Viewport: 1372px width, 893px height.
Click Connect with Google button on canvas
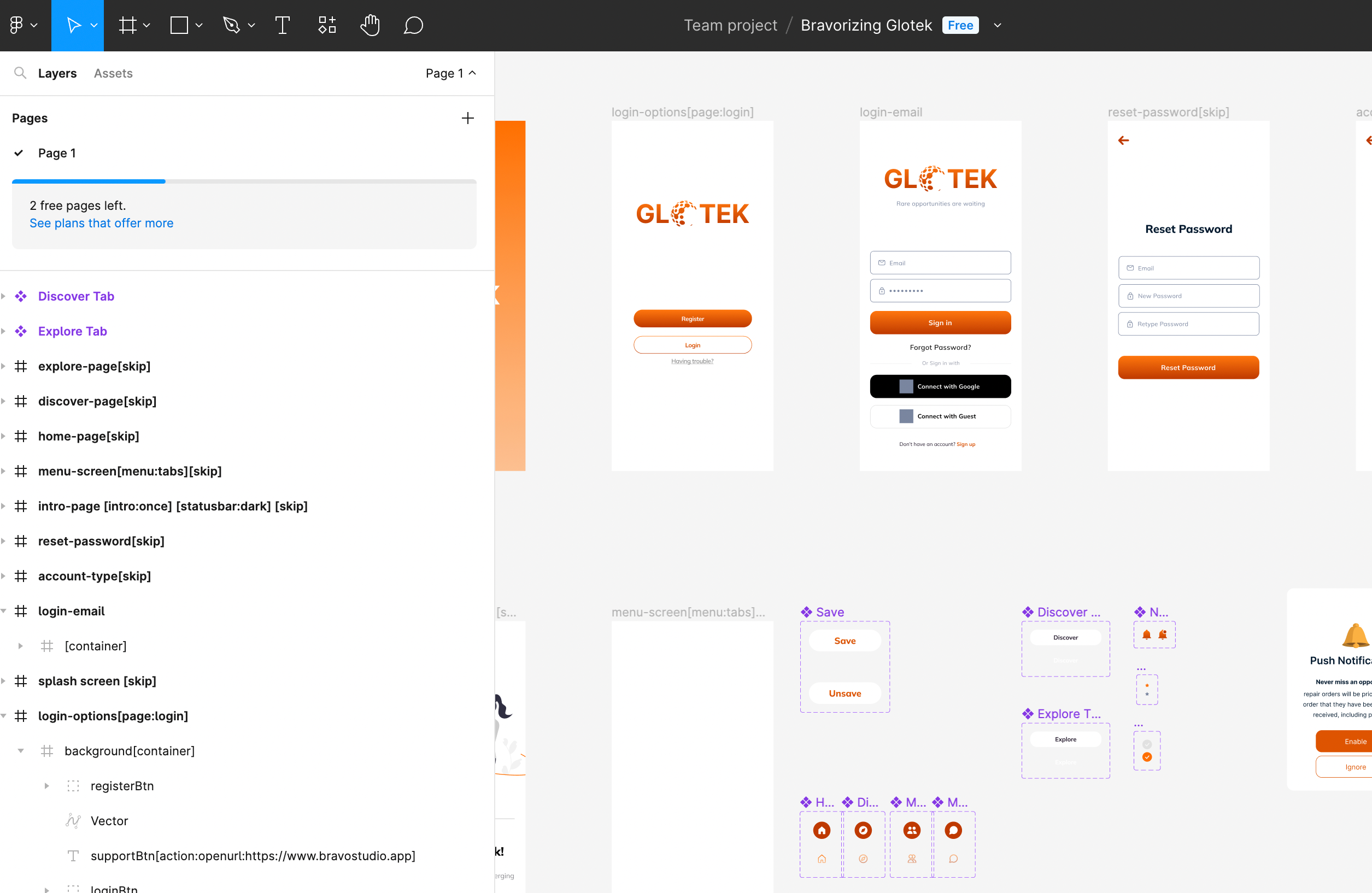(x=940, y=386)
